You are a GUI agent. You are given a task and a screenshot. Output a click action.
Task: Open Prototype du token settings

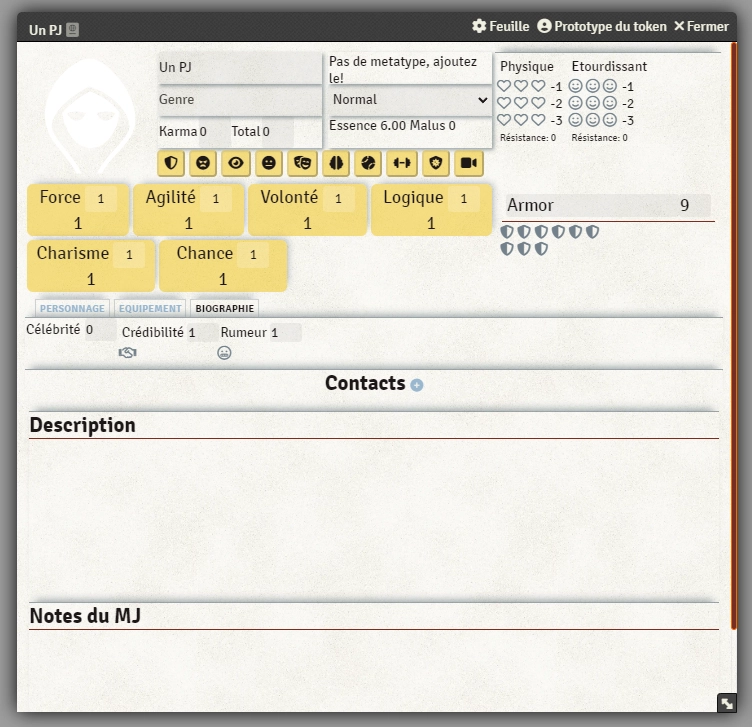(601, 26)
